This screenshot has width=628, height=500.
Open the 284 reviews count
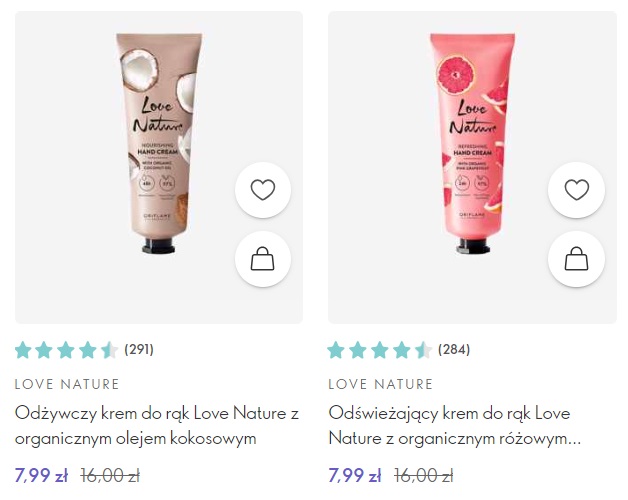point(454,349)
